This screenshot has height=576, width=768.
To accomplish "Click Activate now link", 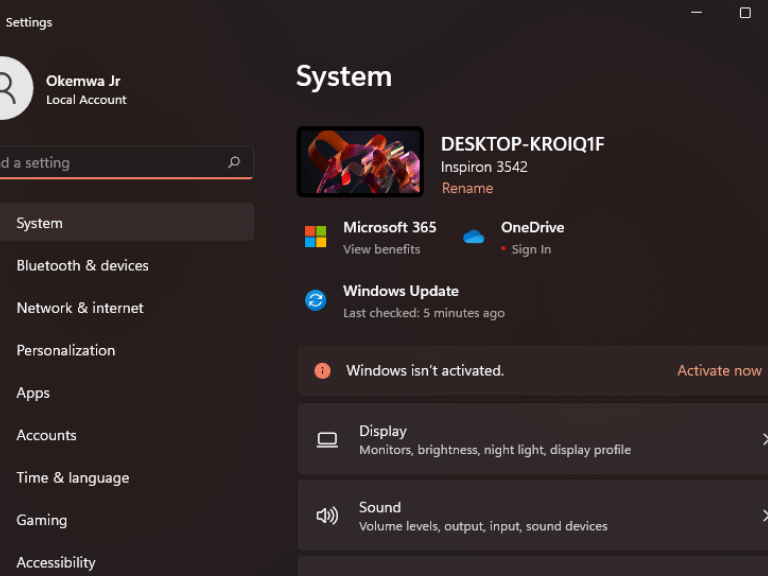I will click(719, 370).
